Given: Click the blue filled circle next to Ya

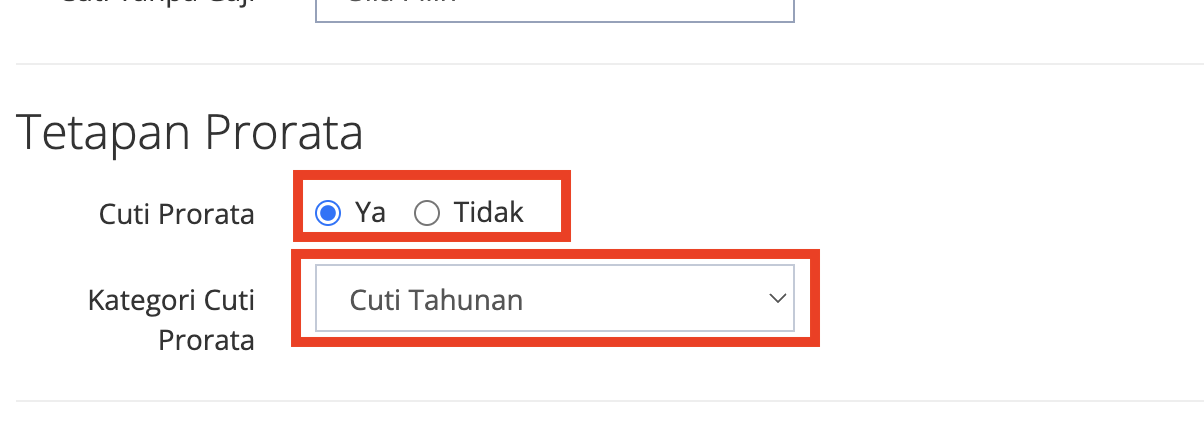Looking at the screenshot, I should [x=327, y=213].
